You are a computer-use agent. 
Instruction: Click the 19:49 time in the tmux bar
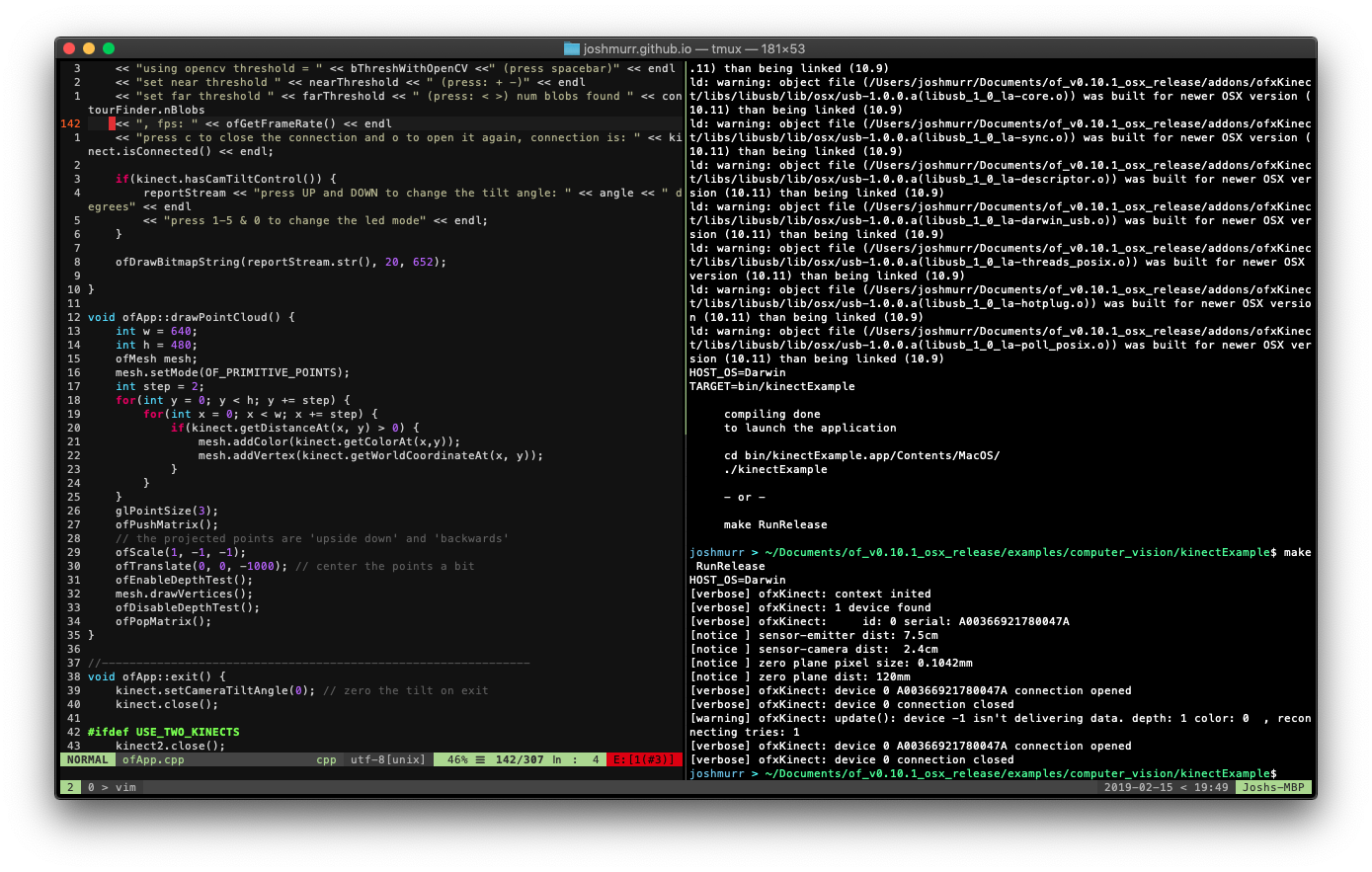click(1211, 787)
